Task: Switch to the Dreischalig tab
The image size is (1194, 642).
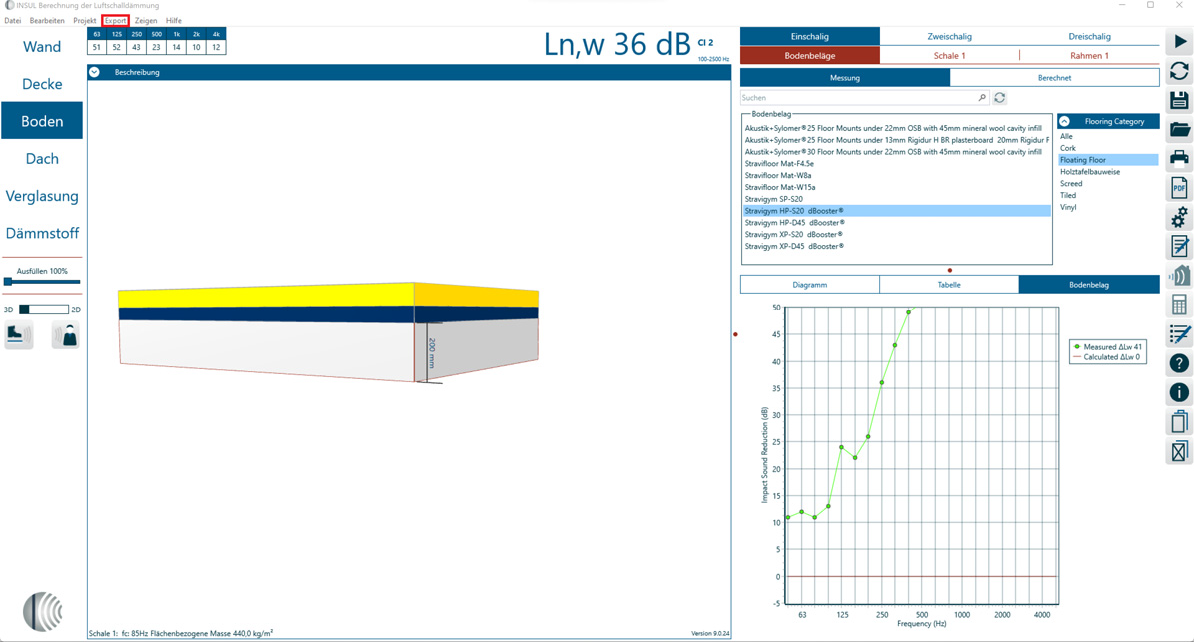Action: 1089,37
